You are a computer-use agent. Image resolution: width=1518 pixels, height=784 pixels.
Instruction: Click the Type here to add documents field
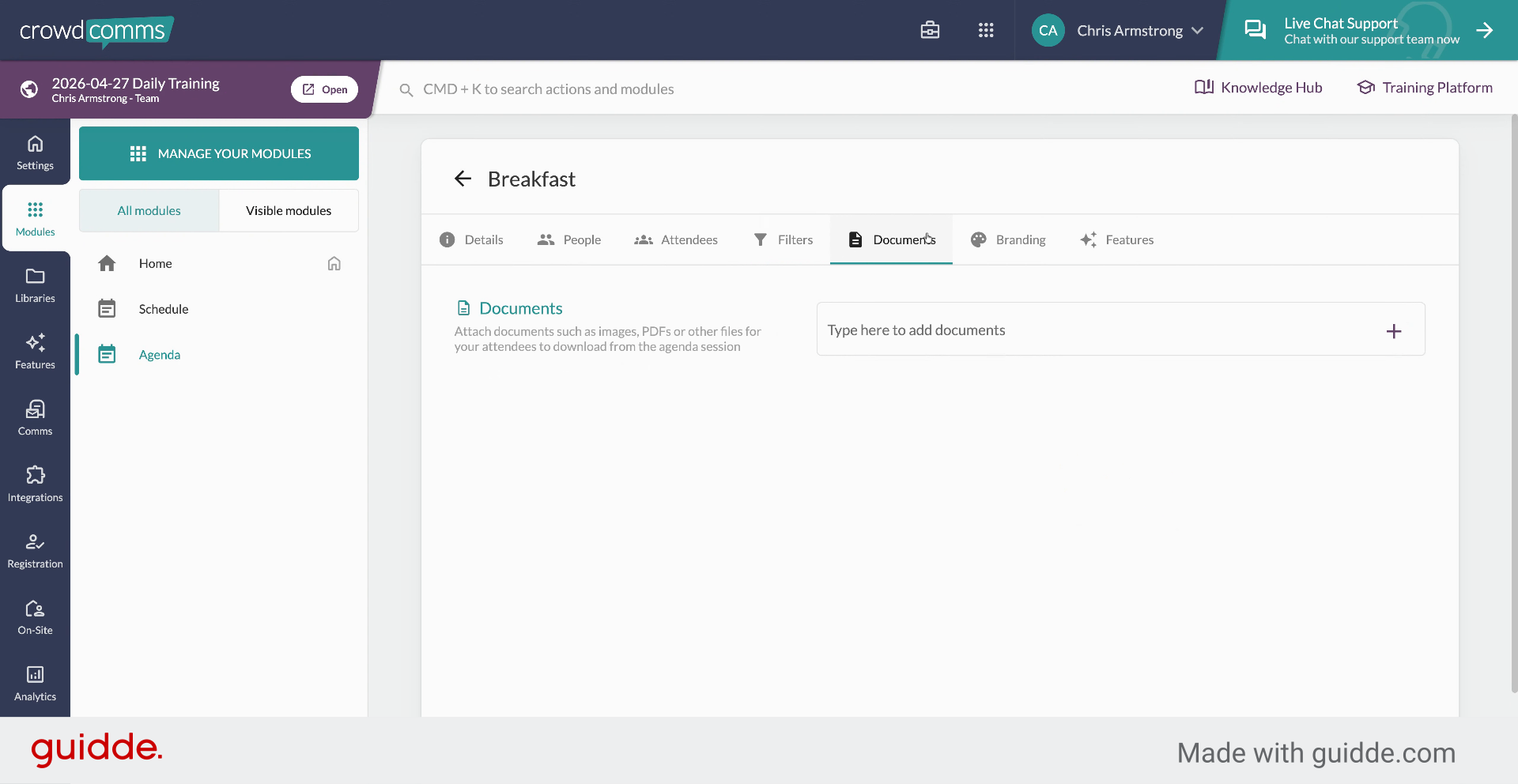click(x=1121, y=330)
